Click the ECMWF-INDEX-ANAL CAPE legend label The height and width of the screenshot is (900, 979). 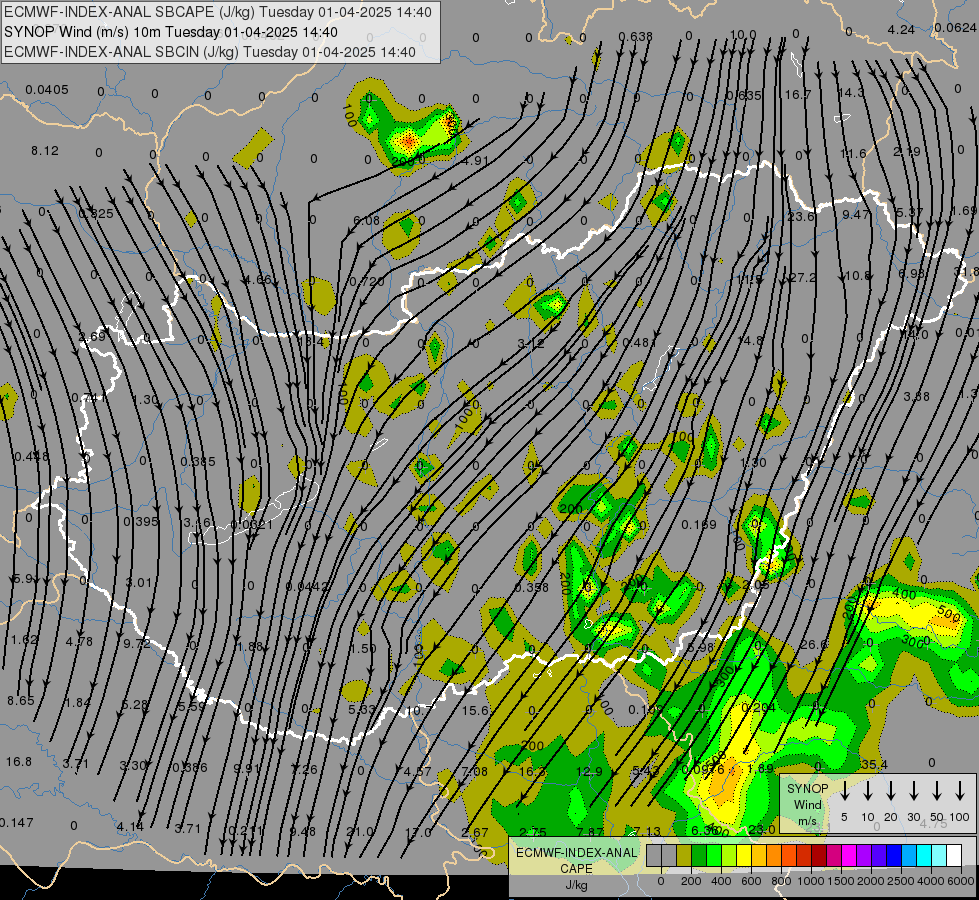click(576, 860)
